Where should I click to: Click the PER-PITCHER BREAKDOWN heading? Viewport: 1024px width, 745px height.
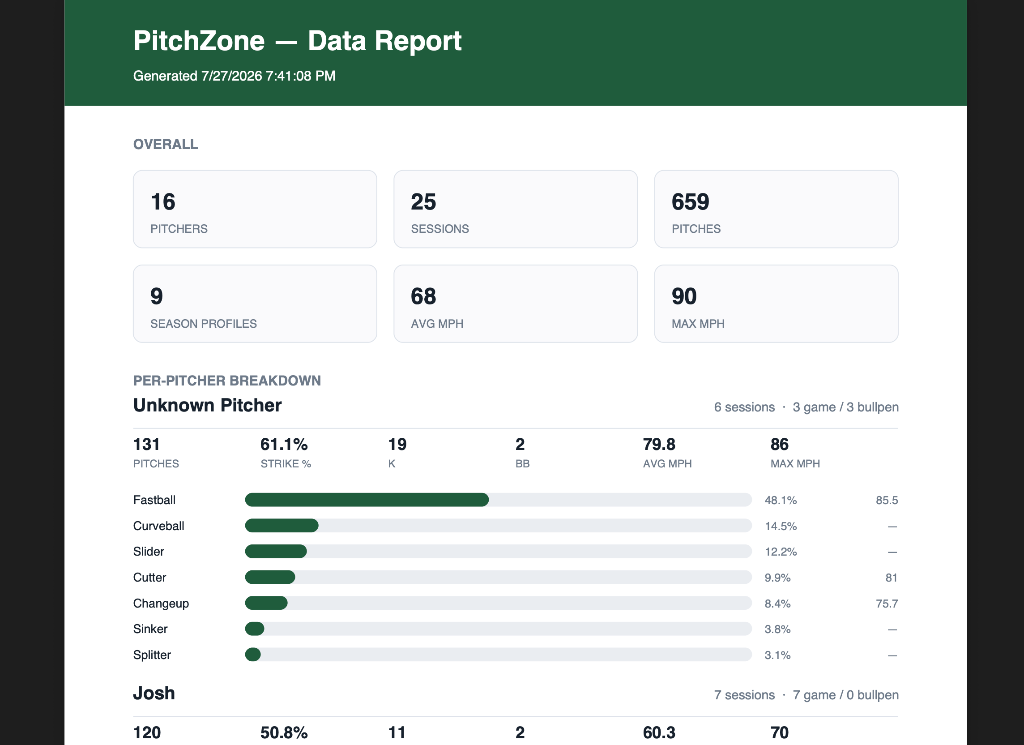pyautogui.click(x=227, y=381)
